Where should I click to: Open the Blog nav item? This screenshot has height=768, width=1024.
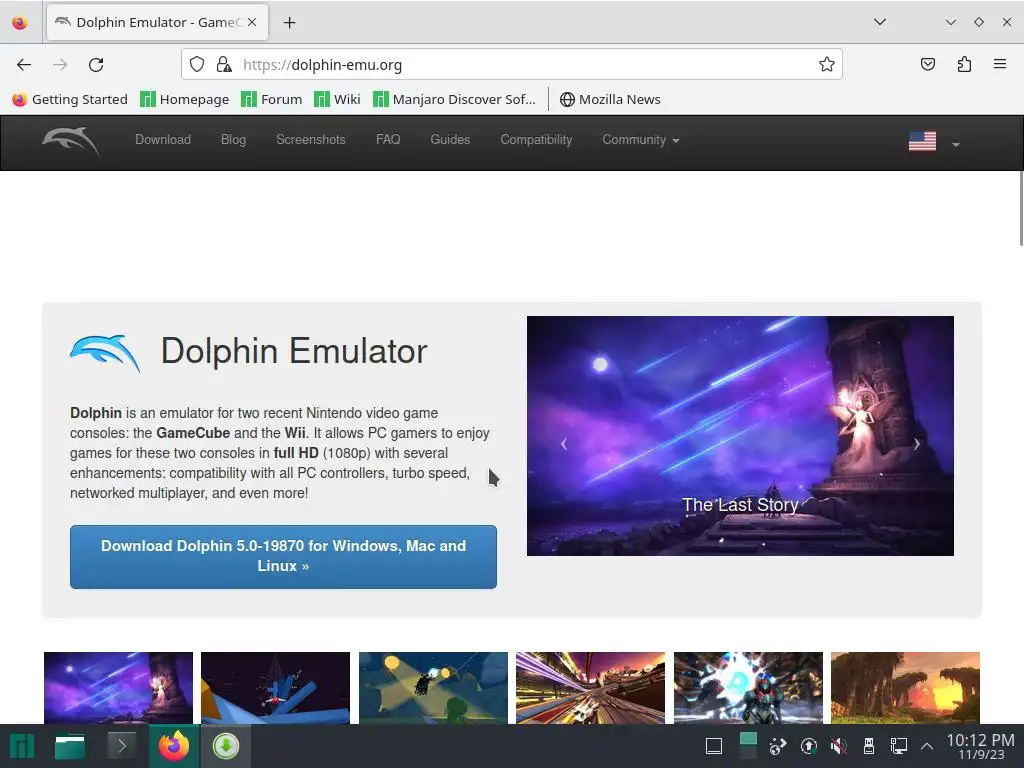pyautogui.click(x=233, y=140)
